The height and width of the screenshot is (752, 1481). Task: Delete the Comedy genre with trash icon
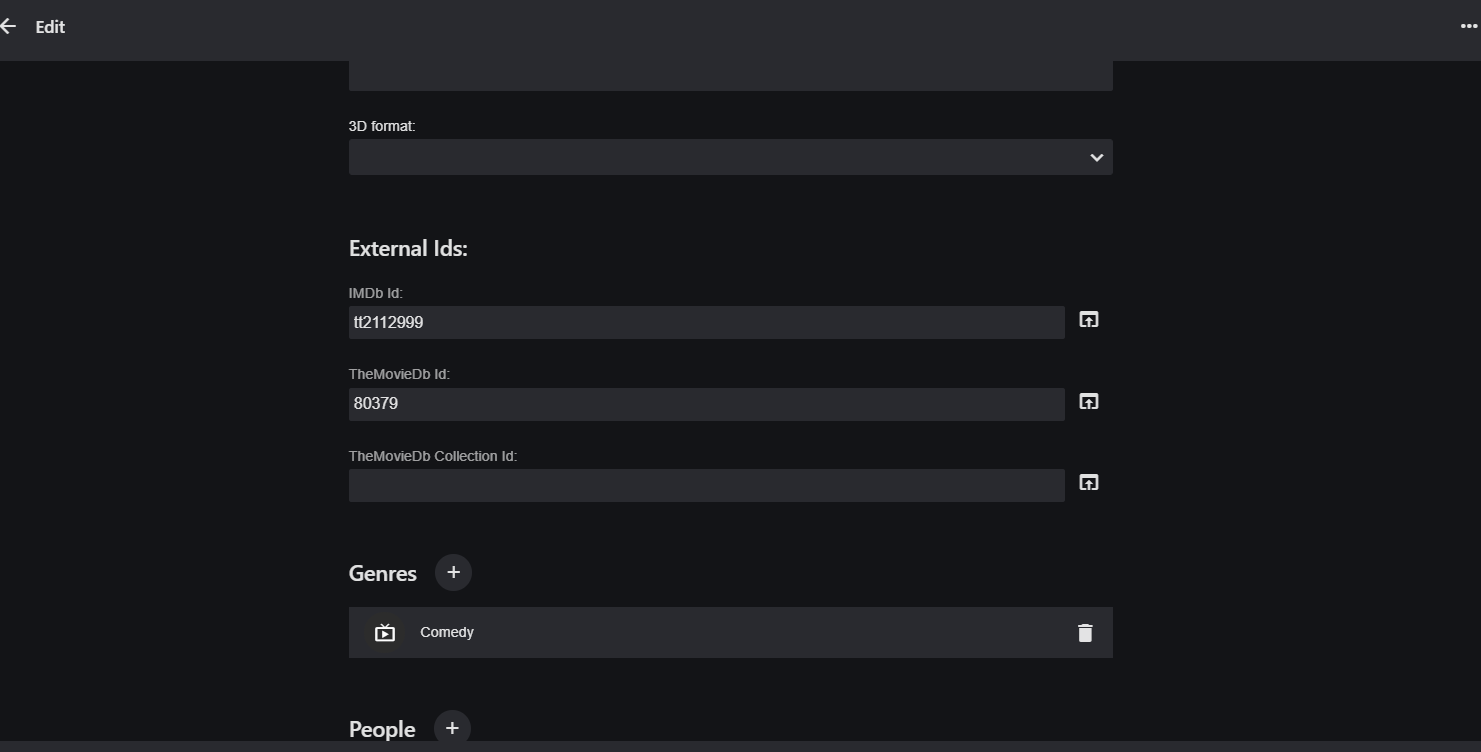point(1085,633)
